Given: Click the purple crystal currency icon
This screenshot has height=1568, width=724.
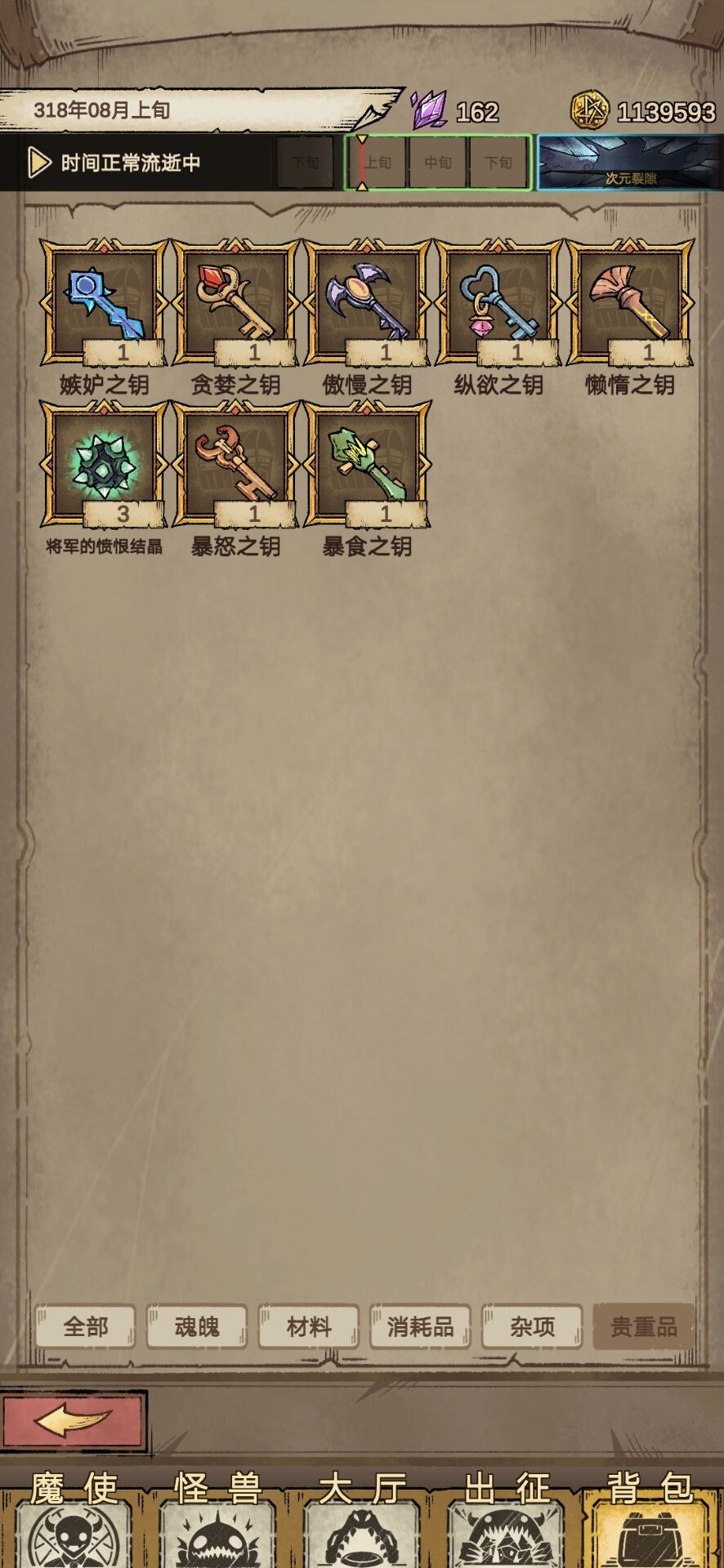Looking at the screenshot, I should tap(428, 109).
